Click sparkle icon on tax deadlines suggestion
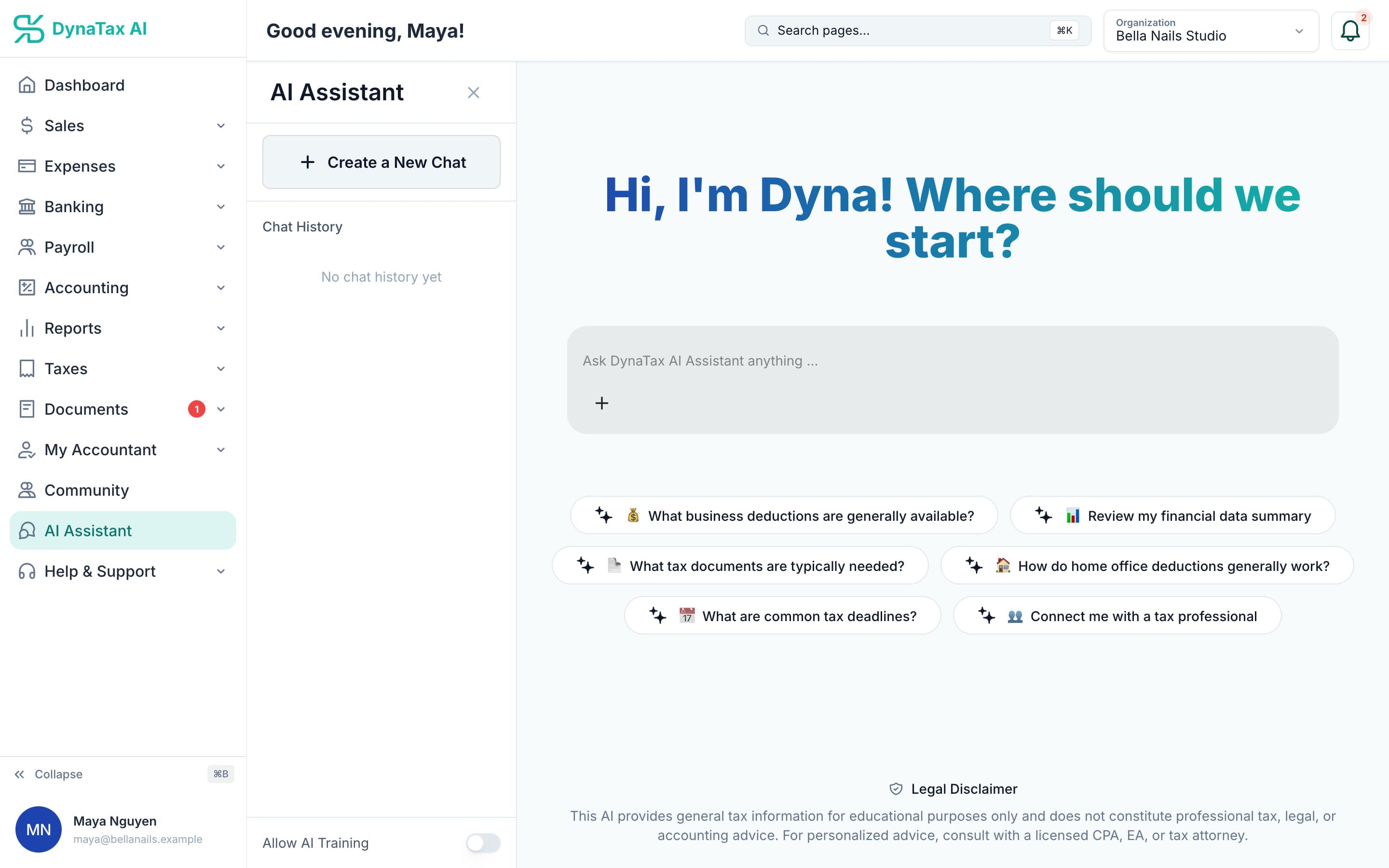1389x868 pixels. click(x=658, y=615)
